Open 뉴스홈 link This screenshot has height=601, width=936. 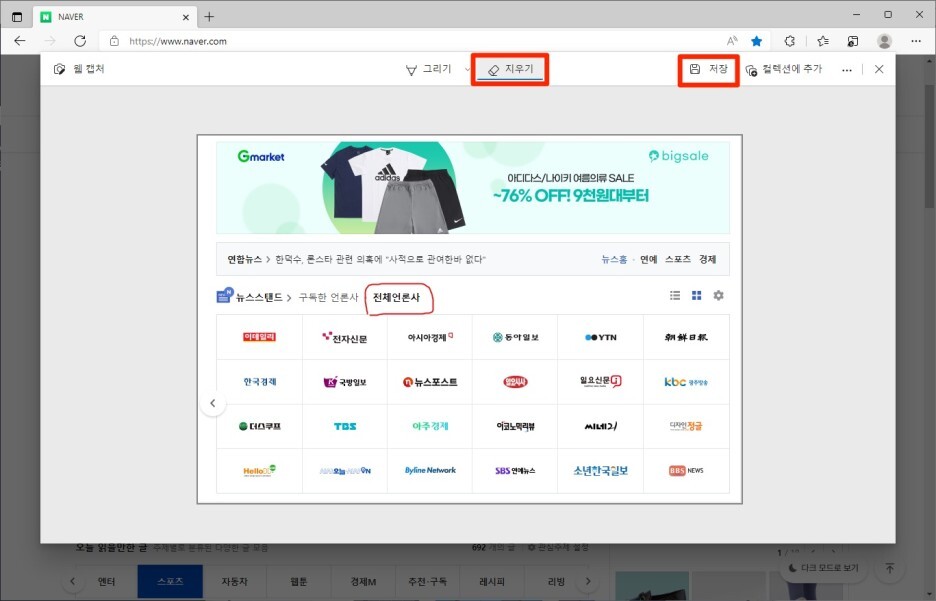[614, 259]
